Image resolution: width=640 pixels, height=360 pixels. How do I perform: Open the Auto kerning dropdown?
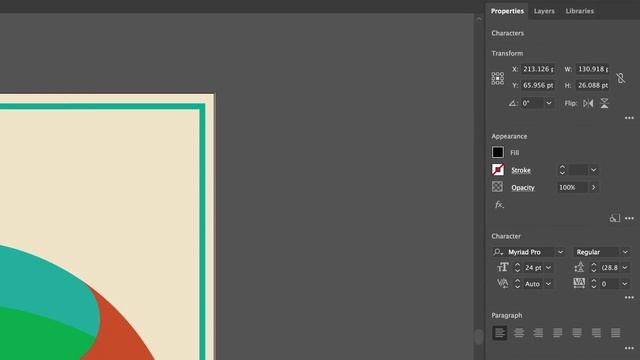549,284
